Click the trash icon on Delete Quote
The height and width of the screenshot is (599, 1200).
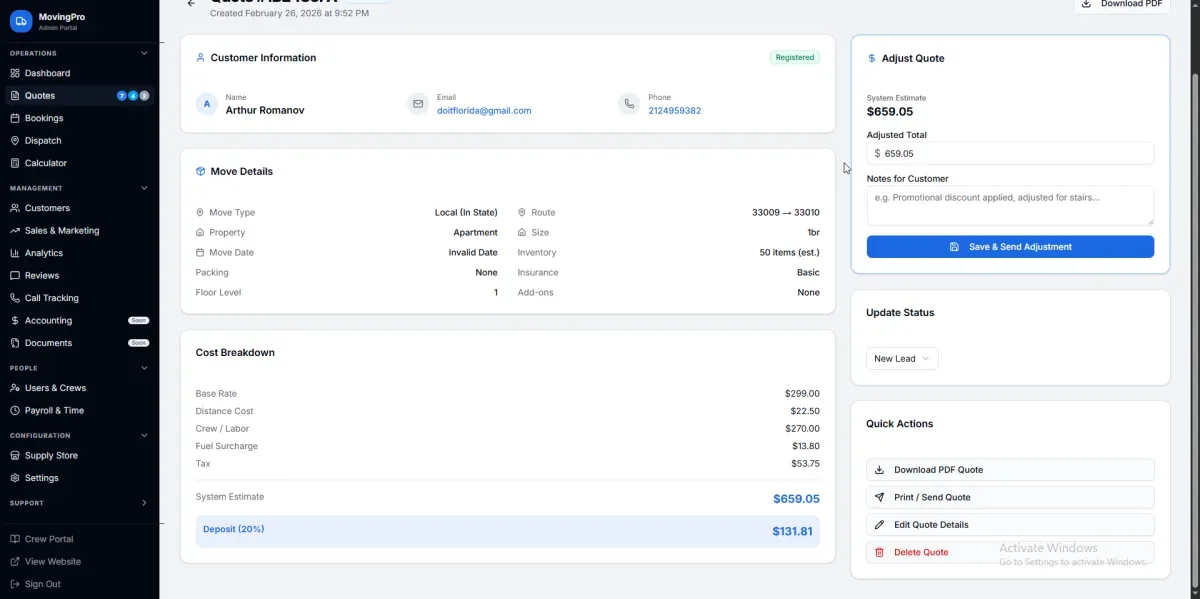pyautogui.click(x=880, y=552)
